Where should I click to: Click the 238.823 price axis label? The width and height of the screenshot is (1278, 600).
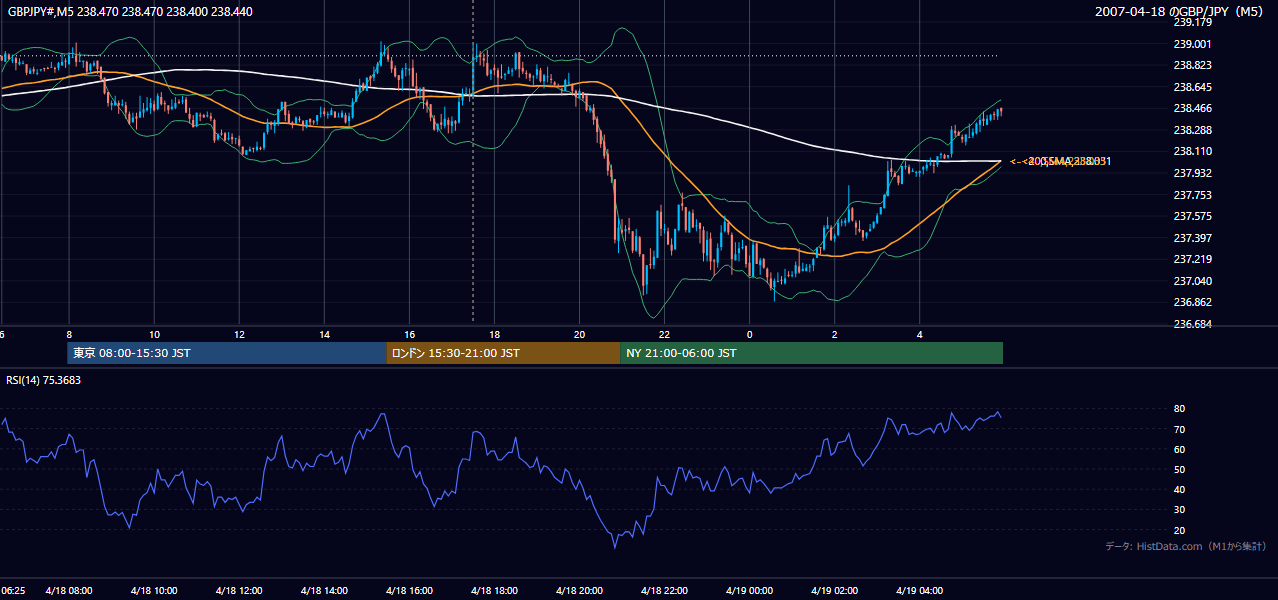(x=1192, y=65)
